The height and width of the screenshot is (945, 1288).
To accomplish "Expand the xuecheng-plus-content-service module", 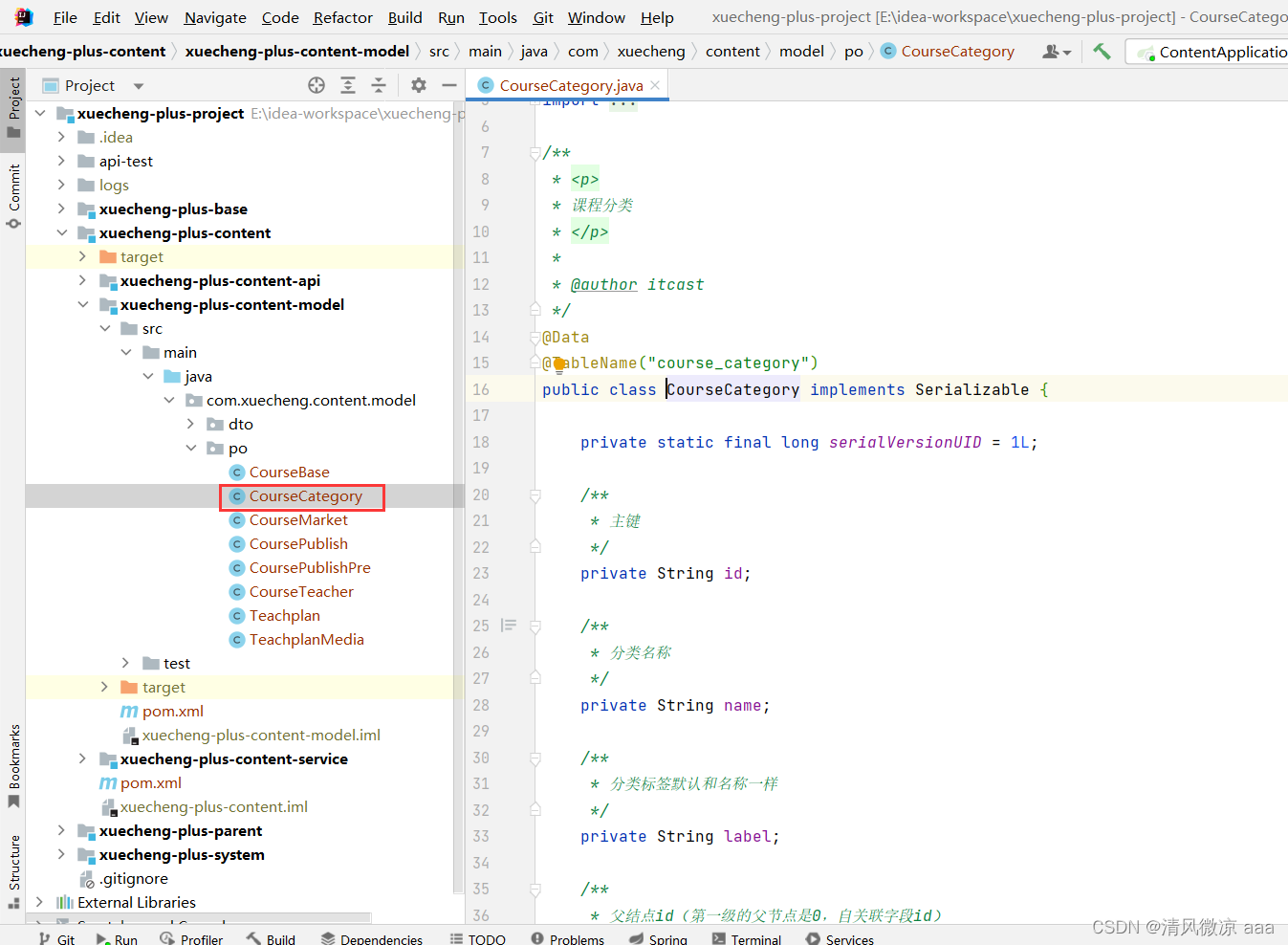I will tap(82, 758).
